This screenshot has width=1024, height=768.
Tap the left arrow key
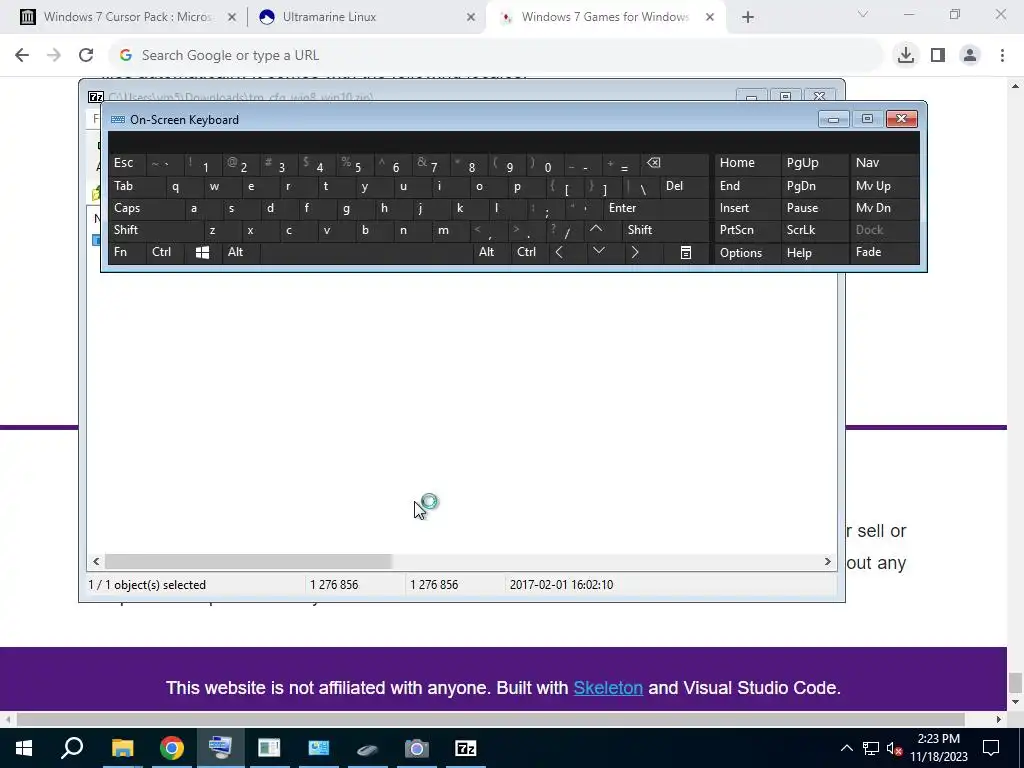pyautogui.click(x=559, y=252)
